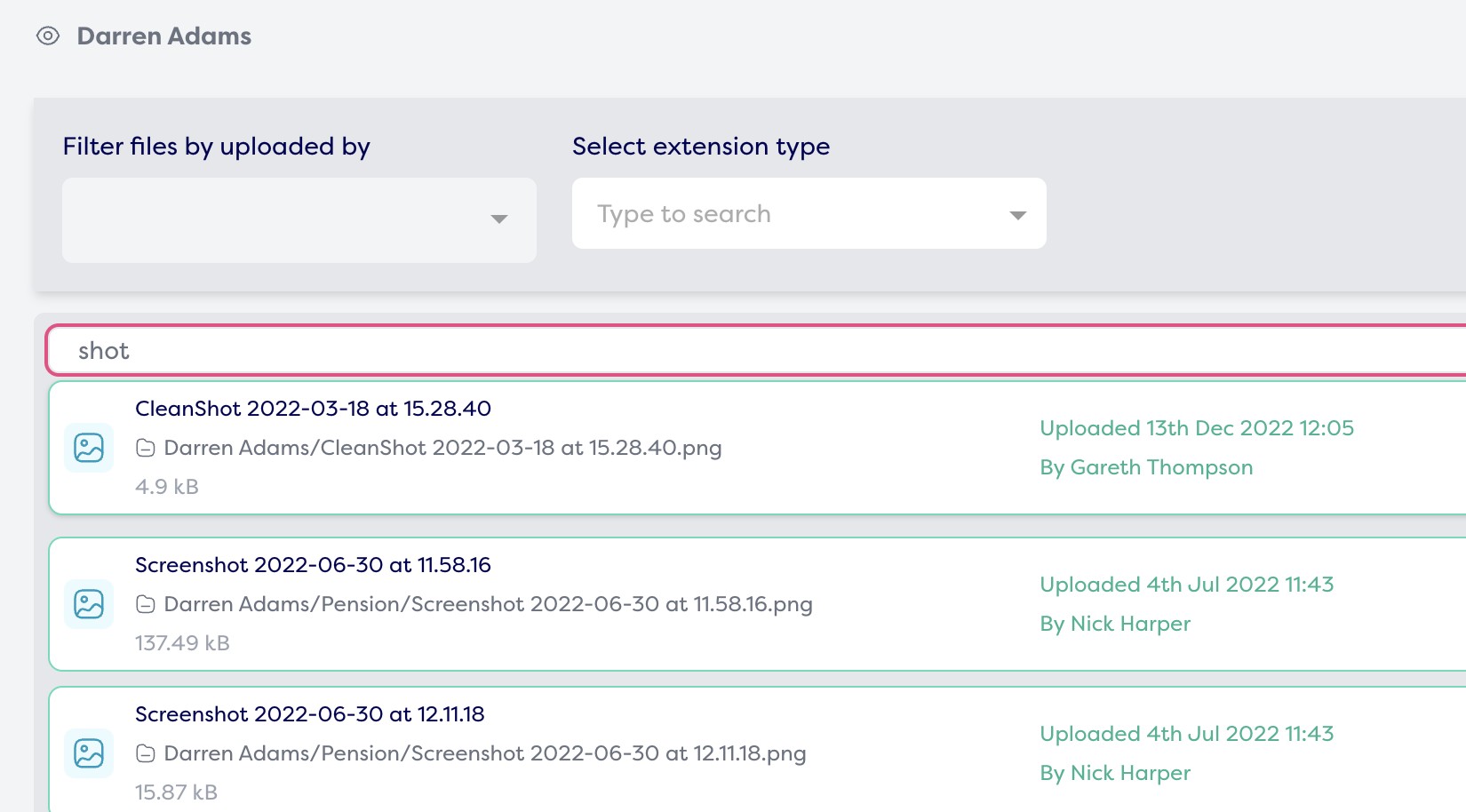Click 'Uploaded 4th Jul 2022 11:43' on Screenshot 11.58.16
This screenshot has width=1466, height=812.
[x=1186, y=585]
